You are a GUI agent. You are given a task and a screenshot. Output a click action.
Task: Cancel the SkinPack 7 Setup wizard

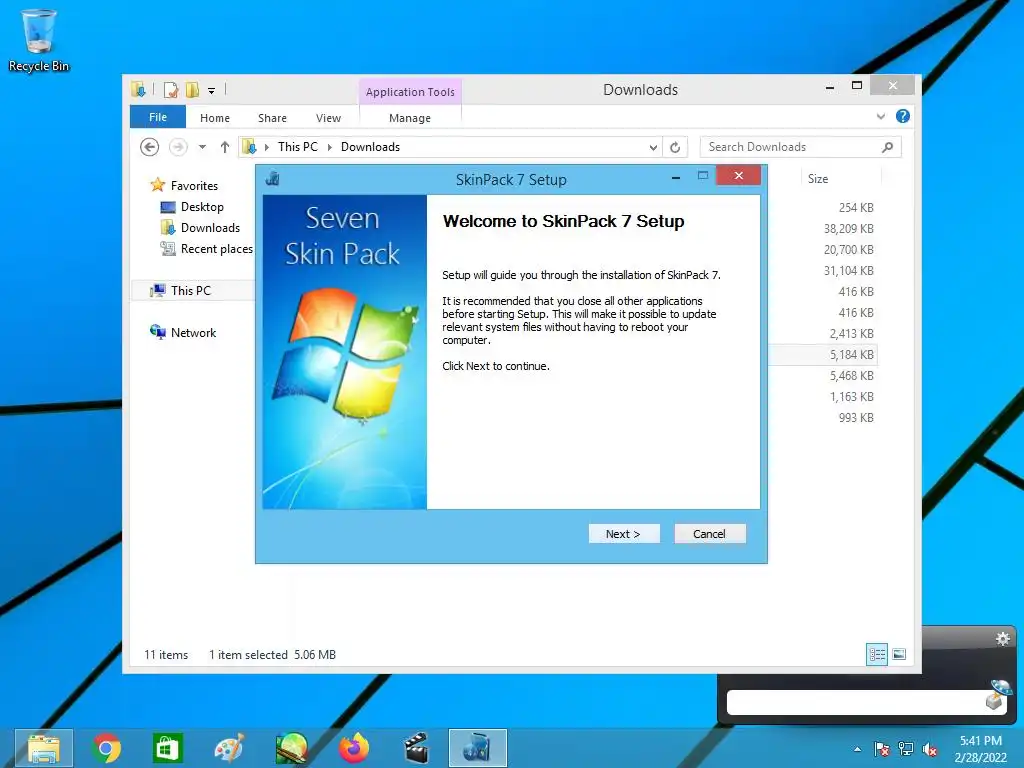pos(709,534)
